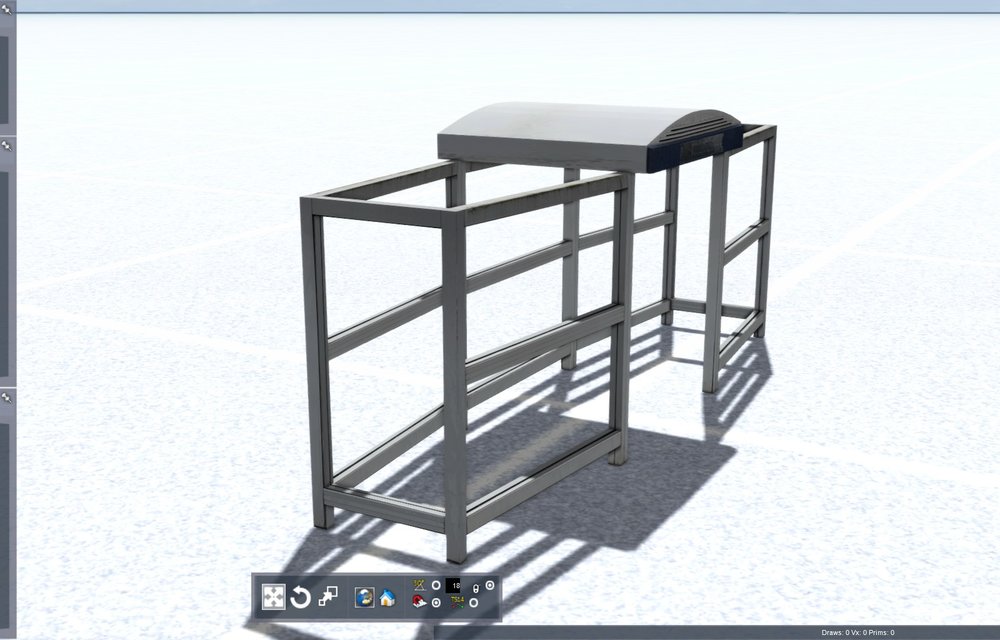Click the lowest pin icon on left edge
1000x640 pixels.
pos(7,398)
